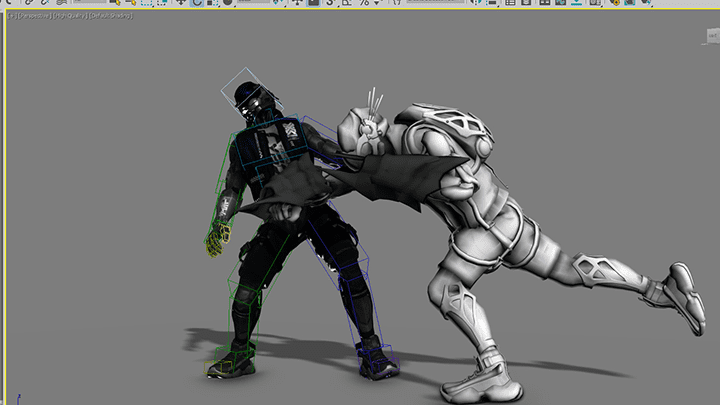Toggle the 3D Snaps button

point(330,3)
